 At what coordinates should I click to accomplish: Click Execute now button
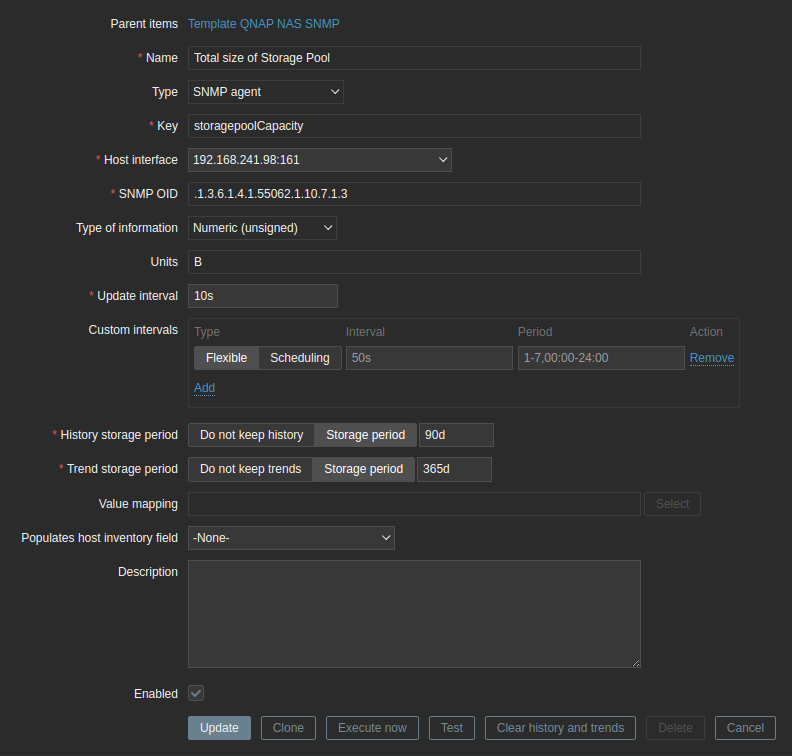coord(372,728)
